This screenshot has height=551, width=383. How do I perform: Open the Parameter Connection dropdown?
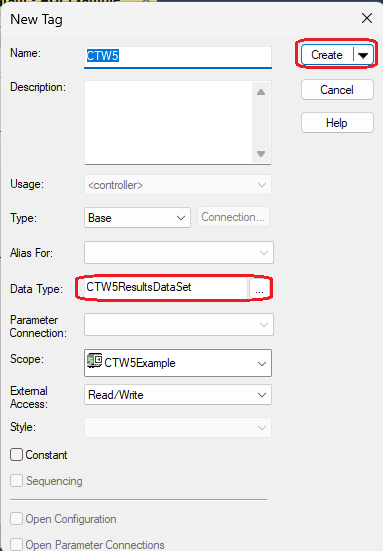click(179, 325)
